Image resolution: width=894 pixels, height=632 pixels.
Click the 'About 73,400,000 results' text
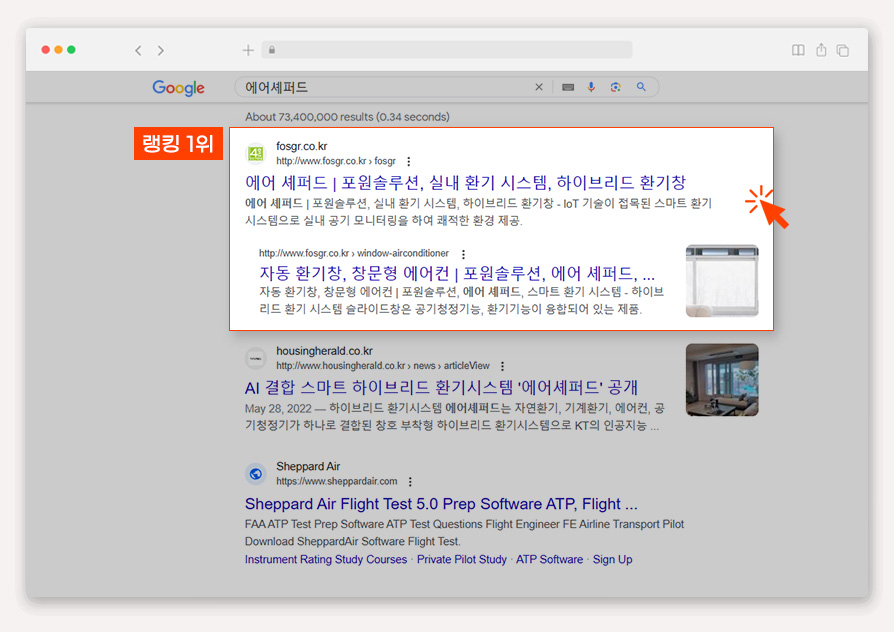(347, 117)
